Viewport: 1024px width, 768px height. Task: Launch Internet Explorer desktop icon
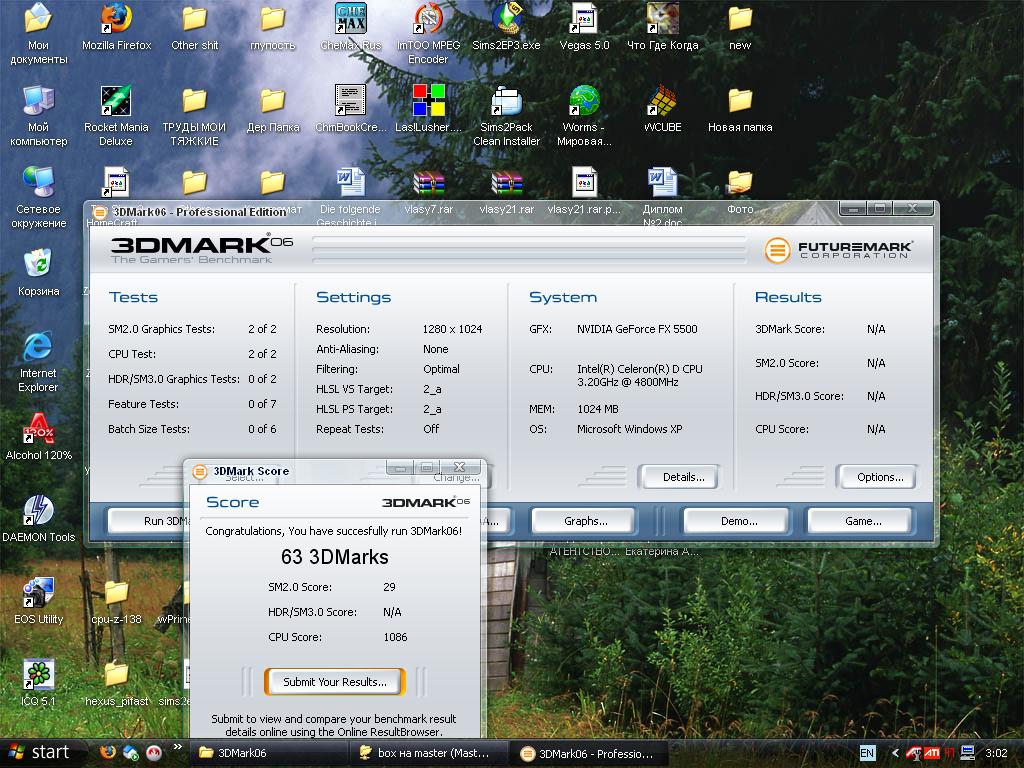click(x=38, y=362)
